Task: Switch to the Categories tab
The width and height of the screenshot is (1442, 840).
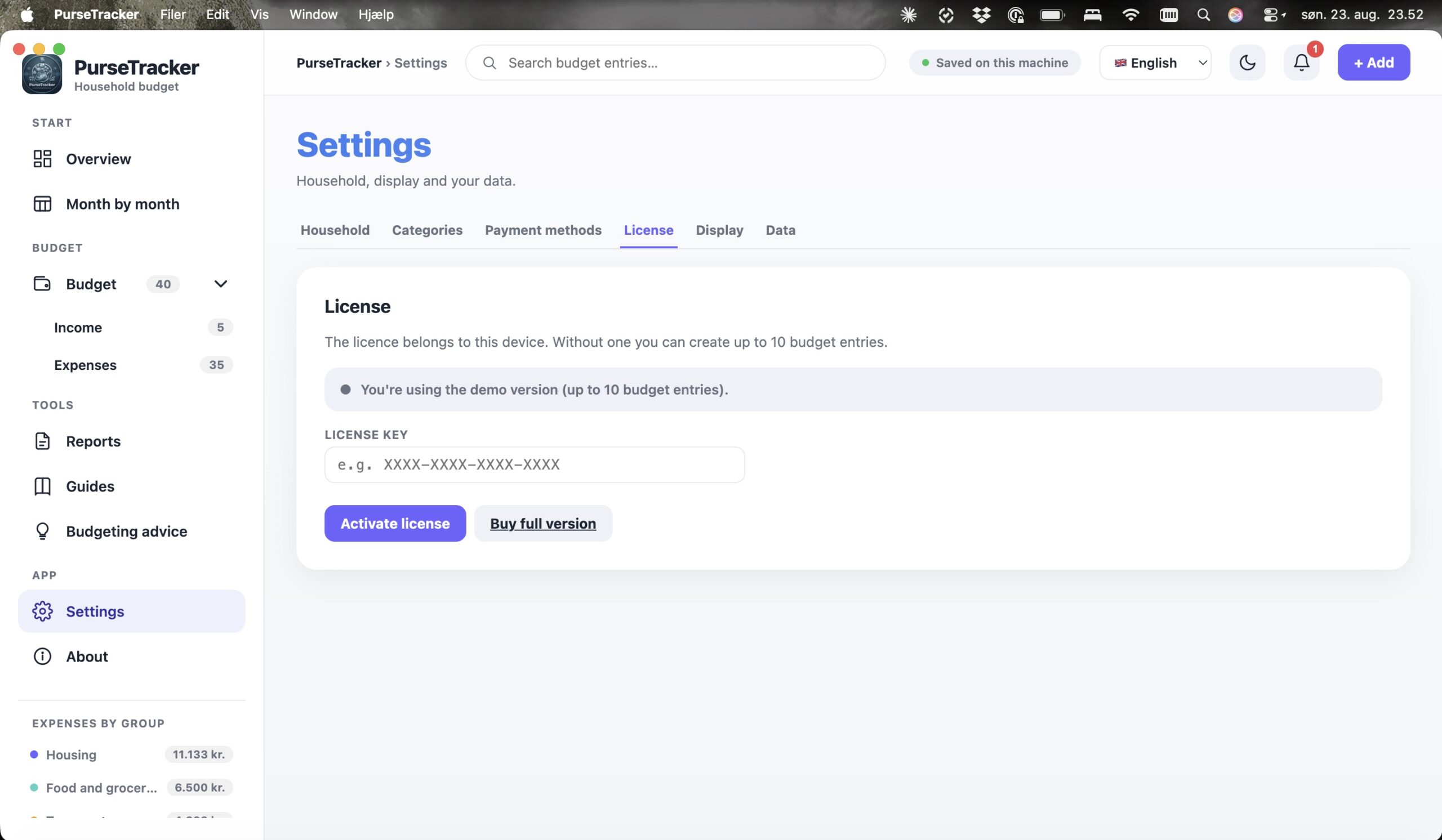Action: tap(427, 230)
